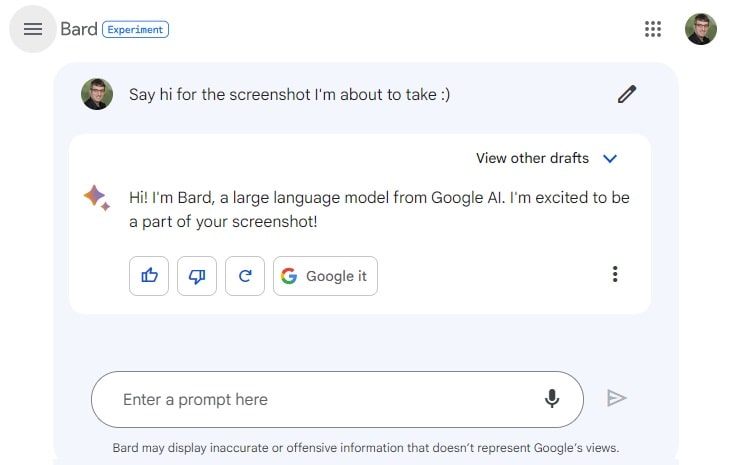Screen dimensions: 730x465
Task: Open the hamburger main menu
Action: (33, 29)
